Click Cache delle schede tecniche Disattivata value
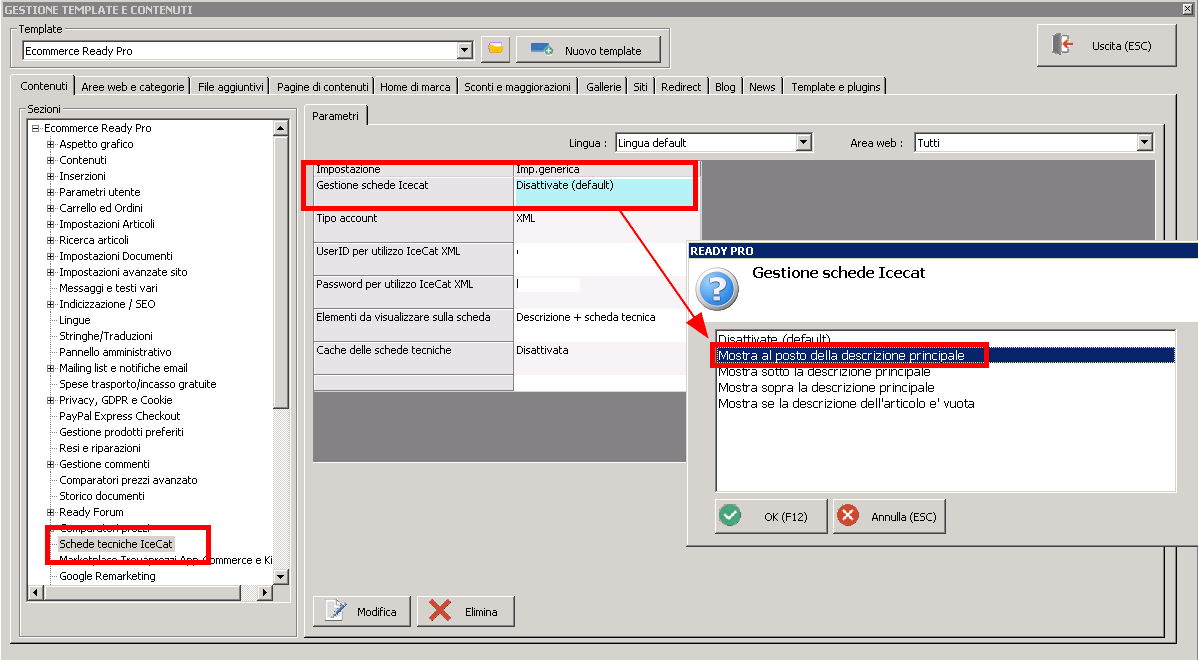The height and width of the screenshot is (660, 1198). 601,357
